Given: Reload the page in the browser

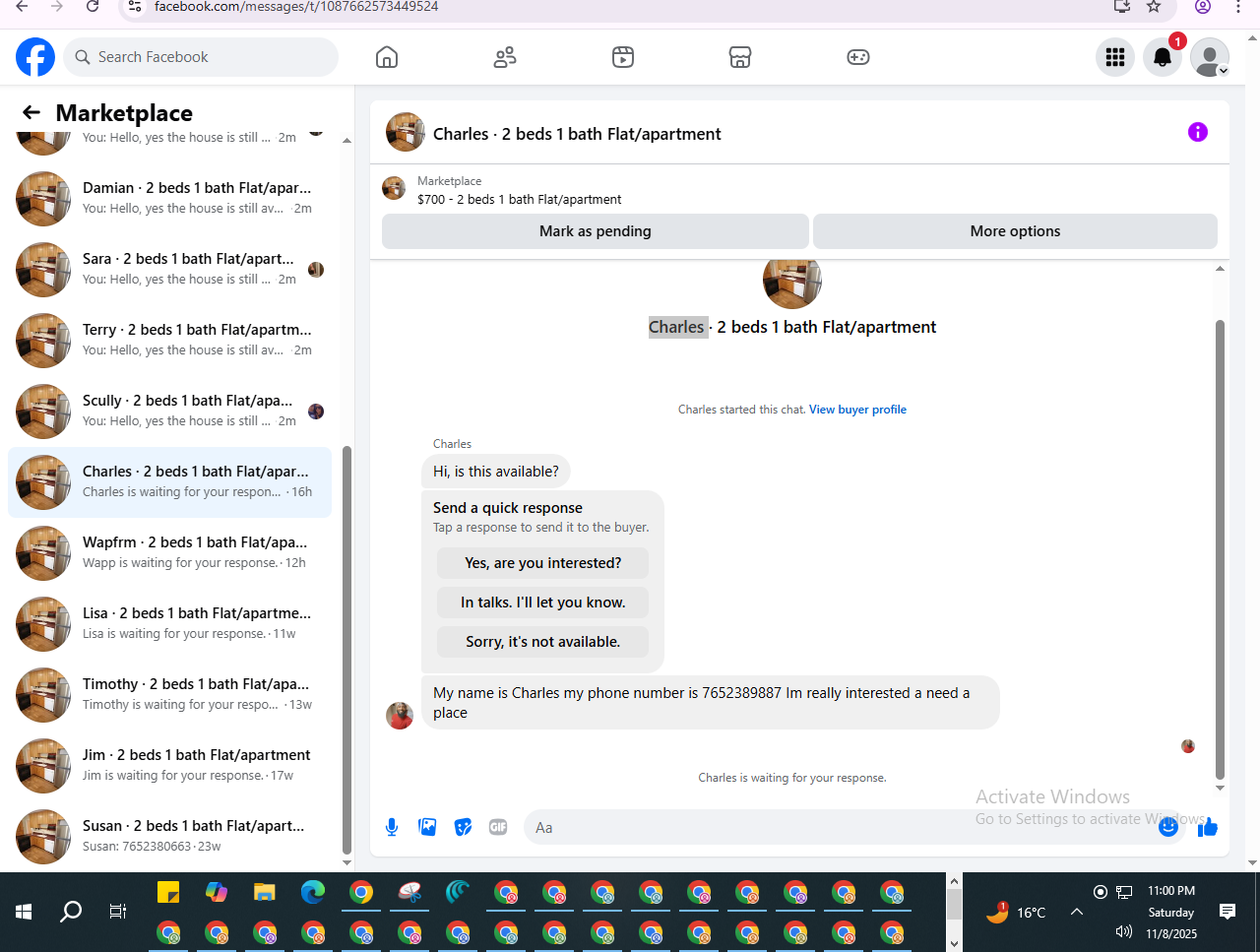Looking at the screenshot, I should [x=93, y=7].
